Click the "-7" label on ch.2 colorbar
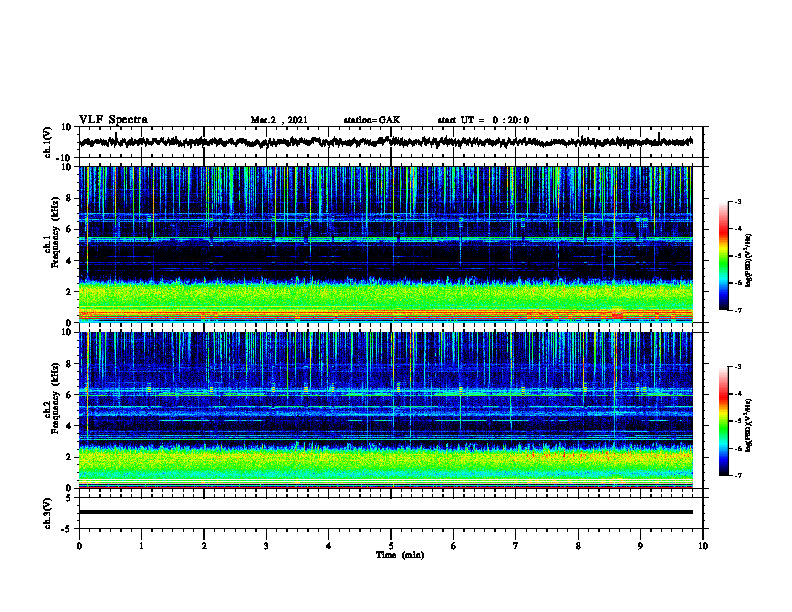This screenshot has width=792, height=612. (x=737, y=475)
